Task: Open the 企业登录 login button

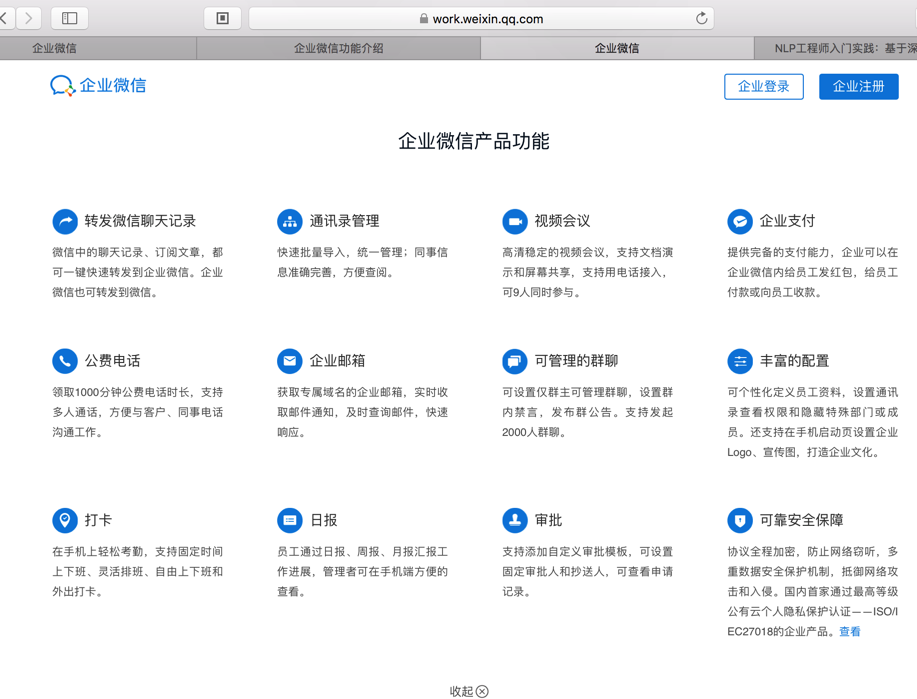Action: (764, 87)
